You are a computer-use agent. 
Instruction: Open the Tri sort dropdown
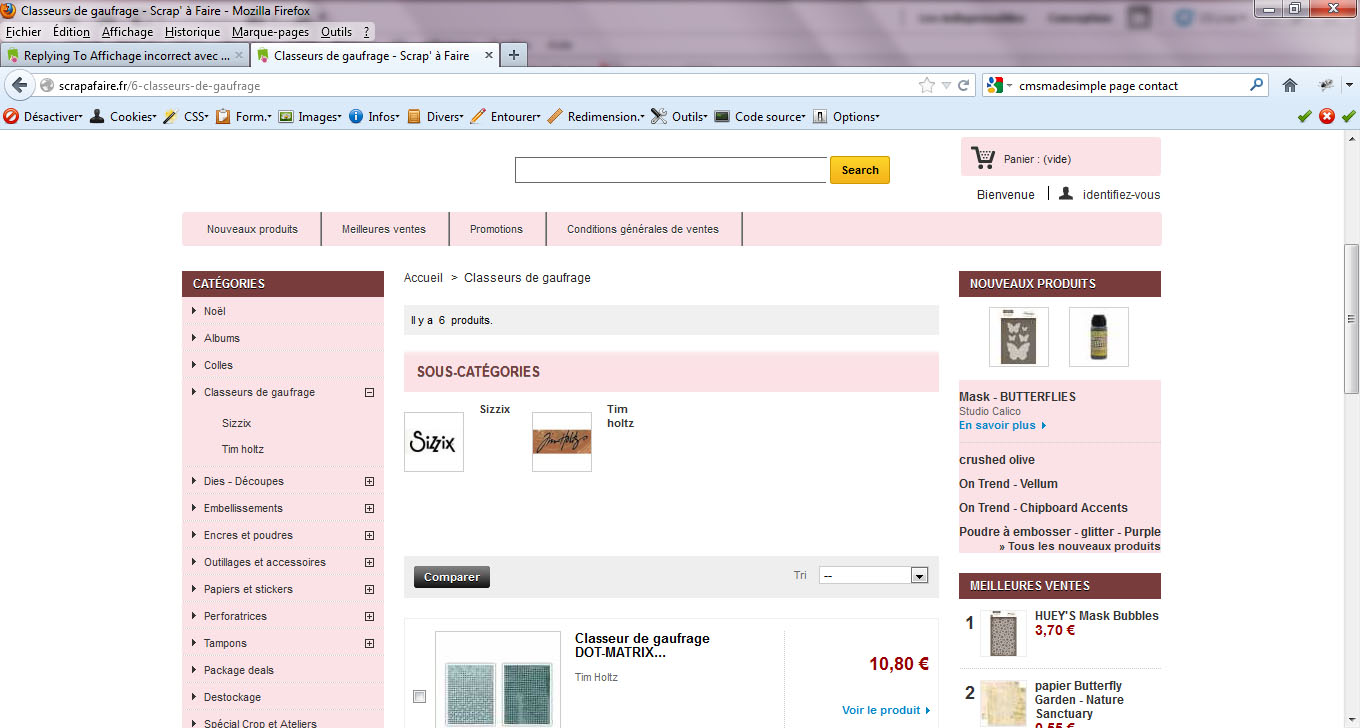(x=873, y=576)
